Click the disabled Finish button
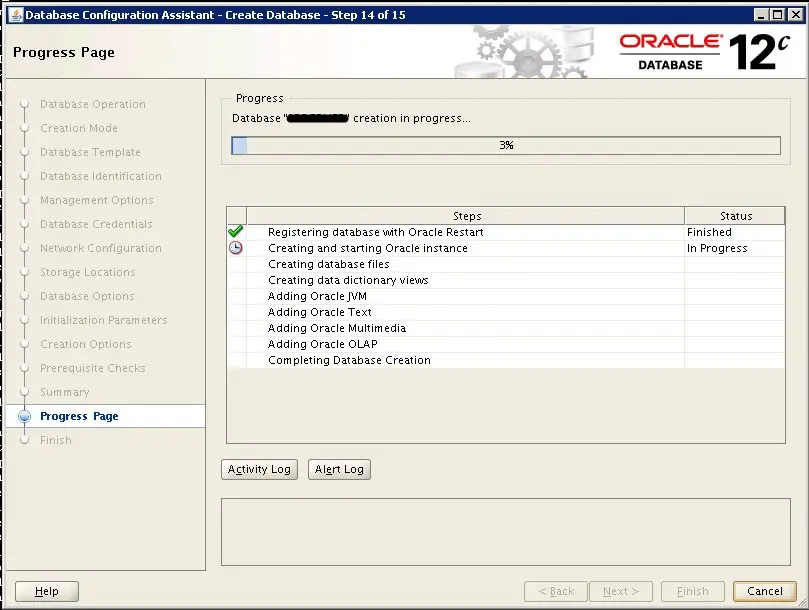Viewport: 809px width, 610px height. (692, 591)
